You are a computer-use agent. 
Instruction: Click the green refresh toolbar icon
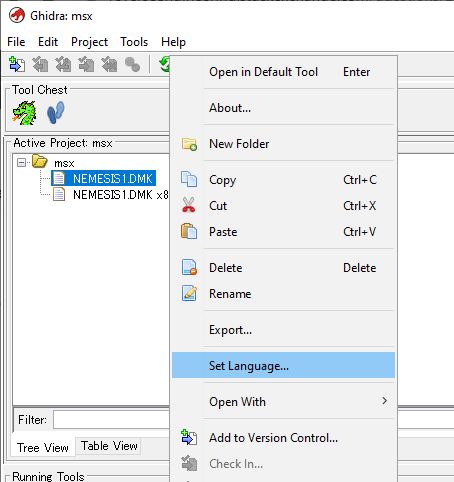164,64
